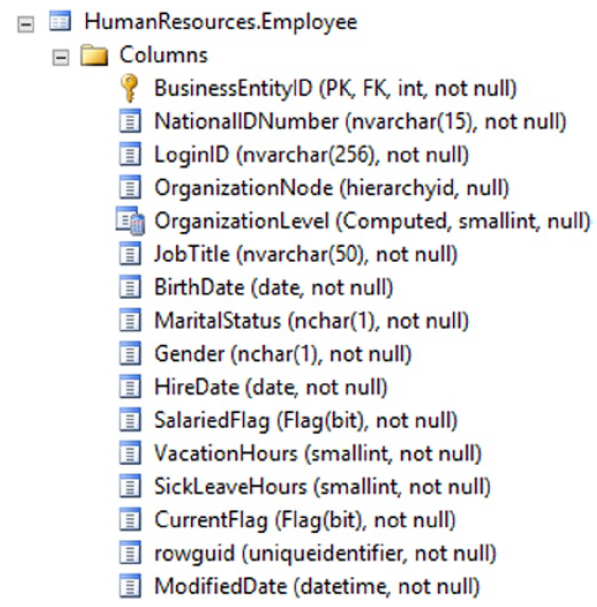597x607 pixels.
Task: Select JobTitle (nvarchar(50), not null) row
Action: click(306, 255)
